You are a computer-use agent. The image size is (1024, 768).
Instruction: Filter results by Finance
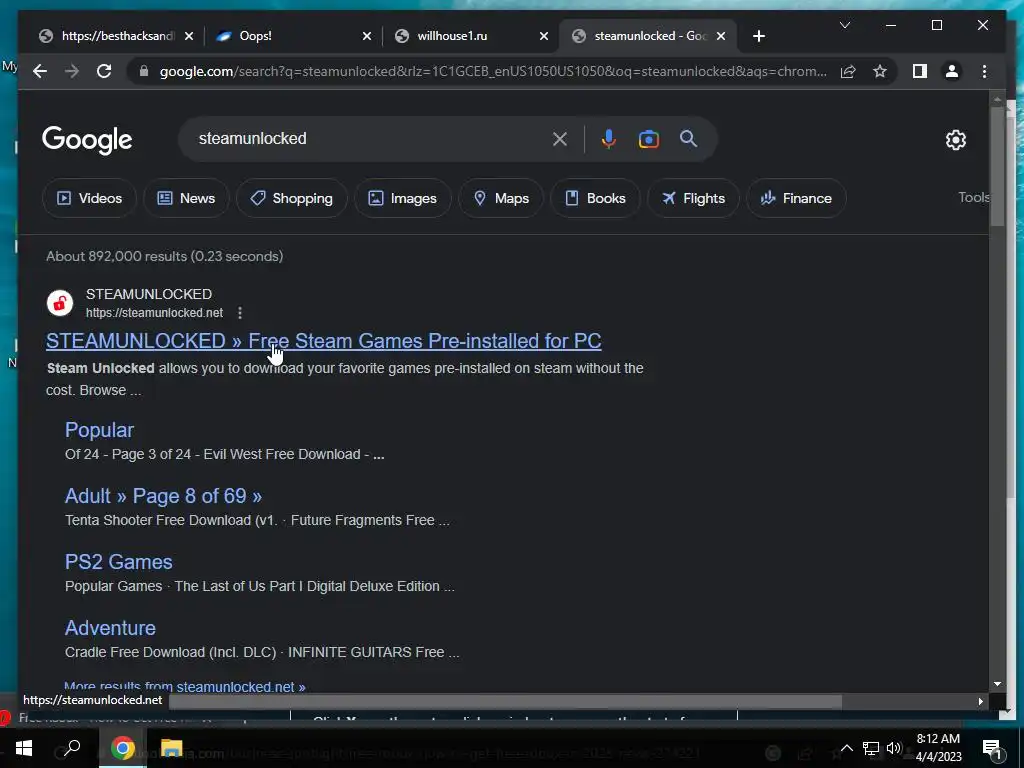coord(796,198)
